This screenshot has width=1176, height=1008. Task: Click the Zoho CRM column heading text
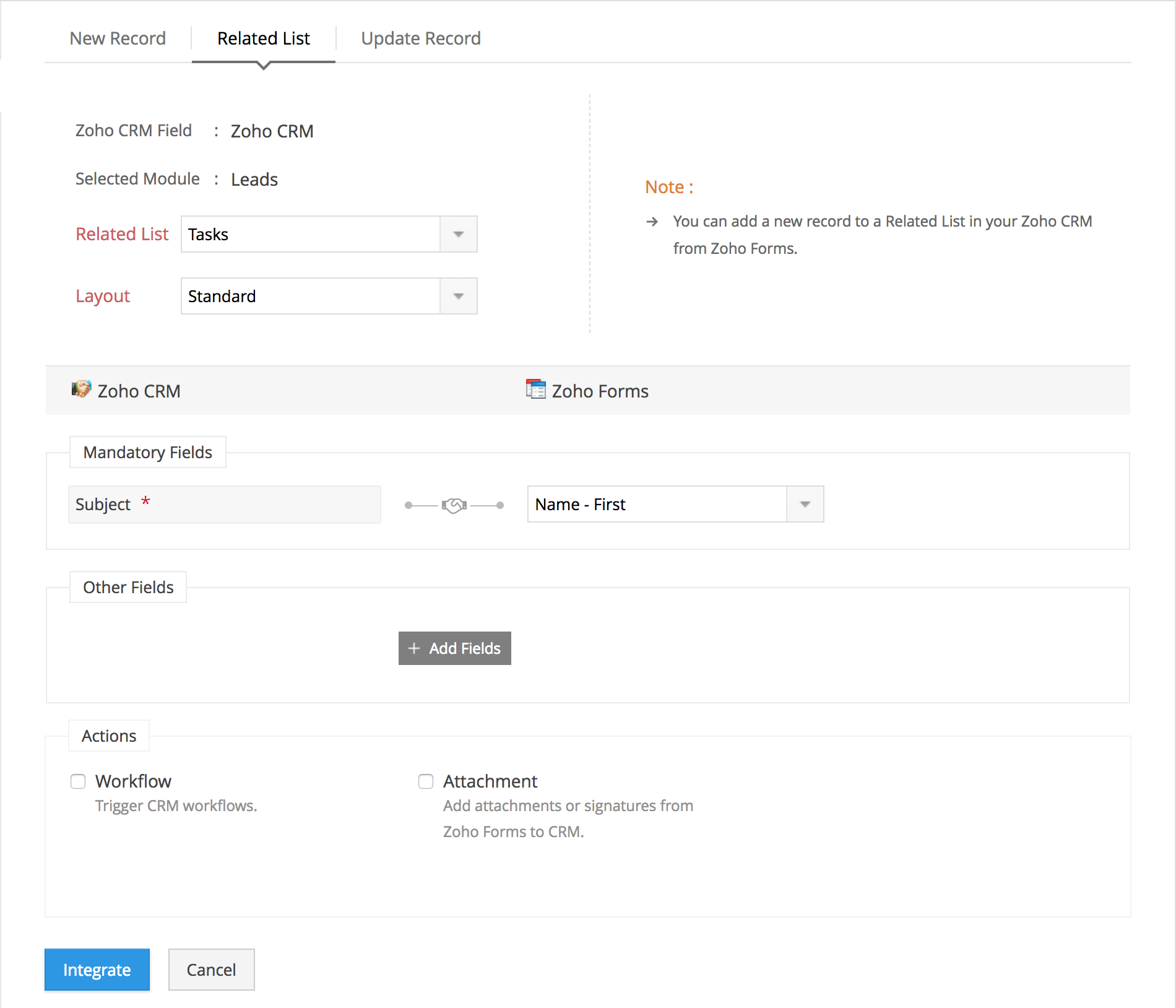[x=139, y=391]
